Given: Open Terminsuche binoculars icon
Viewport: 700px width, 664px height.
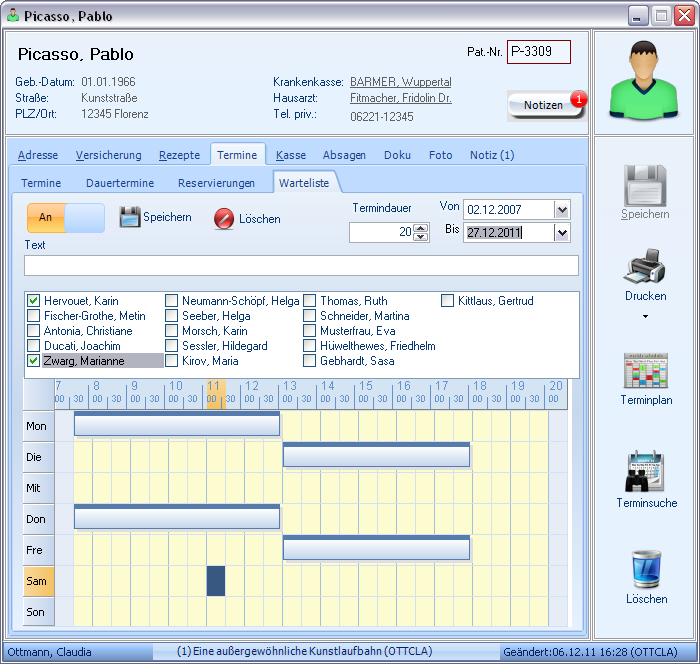Looking at the screenshot, I should tap(645, 471).
